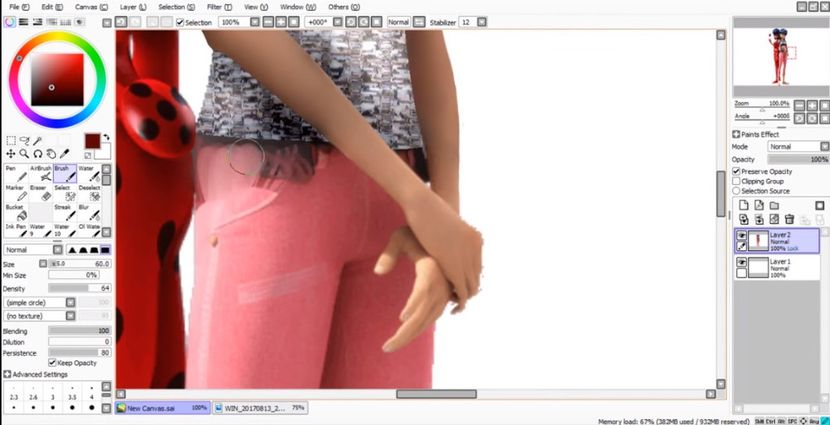Open the Stabilizer value dropdown

[482, 22]
